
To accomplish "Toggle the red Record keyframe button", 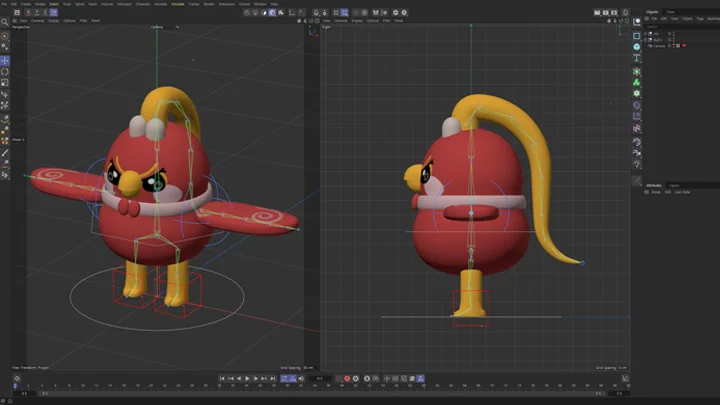I will 347,378.
